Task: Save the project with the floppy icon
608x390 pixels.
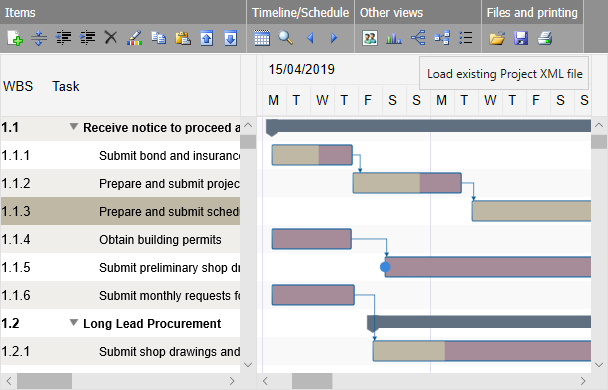Action: click(521, 38)
